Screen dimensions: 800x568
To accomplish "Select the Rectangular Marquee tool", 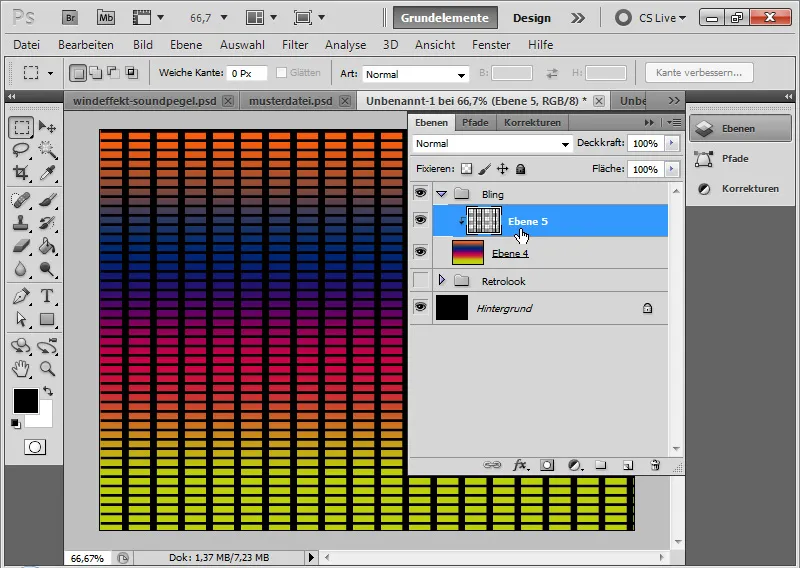I will (21, 127).
